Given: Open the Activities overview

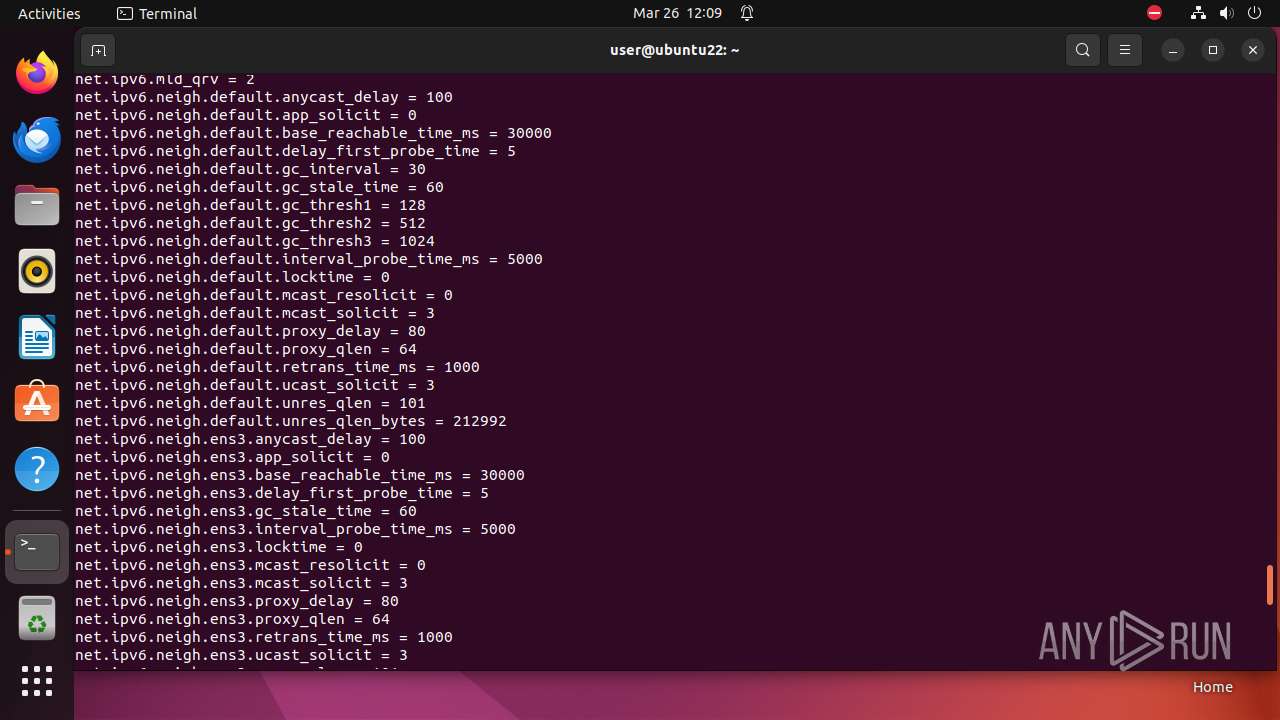Looking at the screenshot, I should [x=49, y=13].
